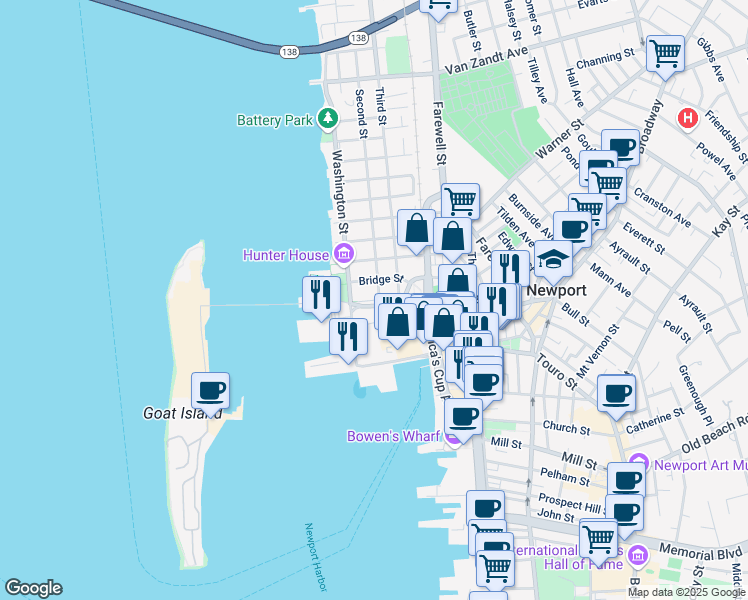Open the restaurant marker near Edward St
This screenshot has width=748, height=600.
pos(510,267)
